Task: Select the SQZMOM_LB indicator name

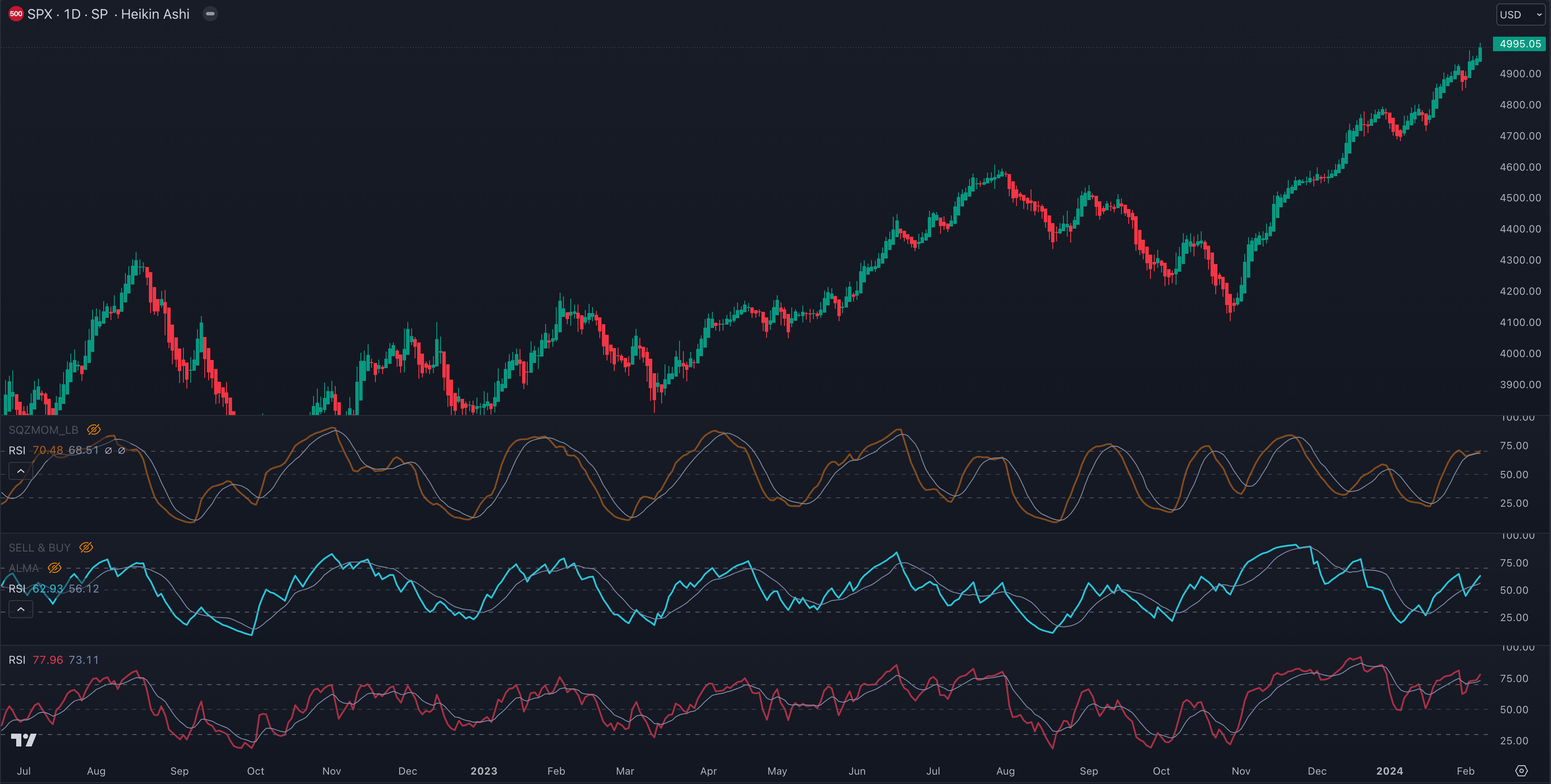Action: coord(44,430)
